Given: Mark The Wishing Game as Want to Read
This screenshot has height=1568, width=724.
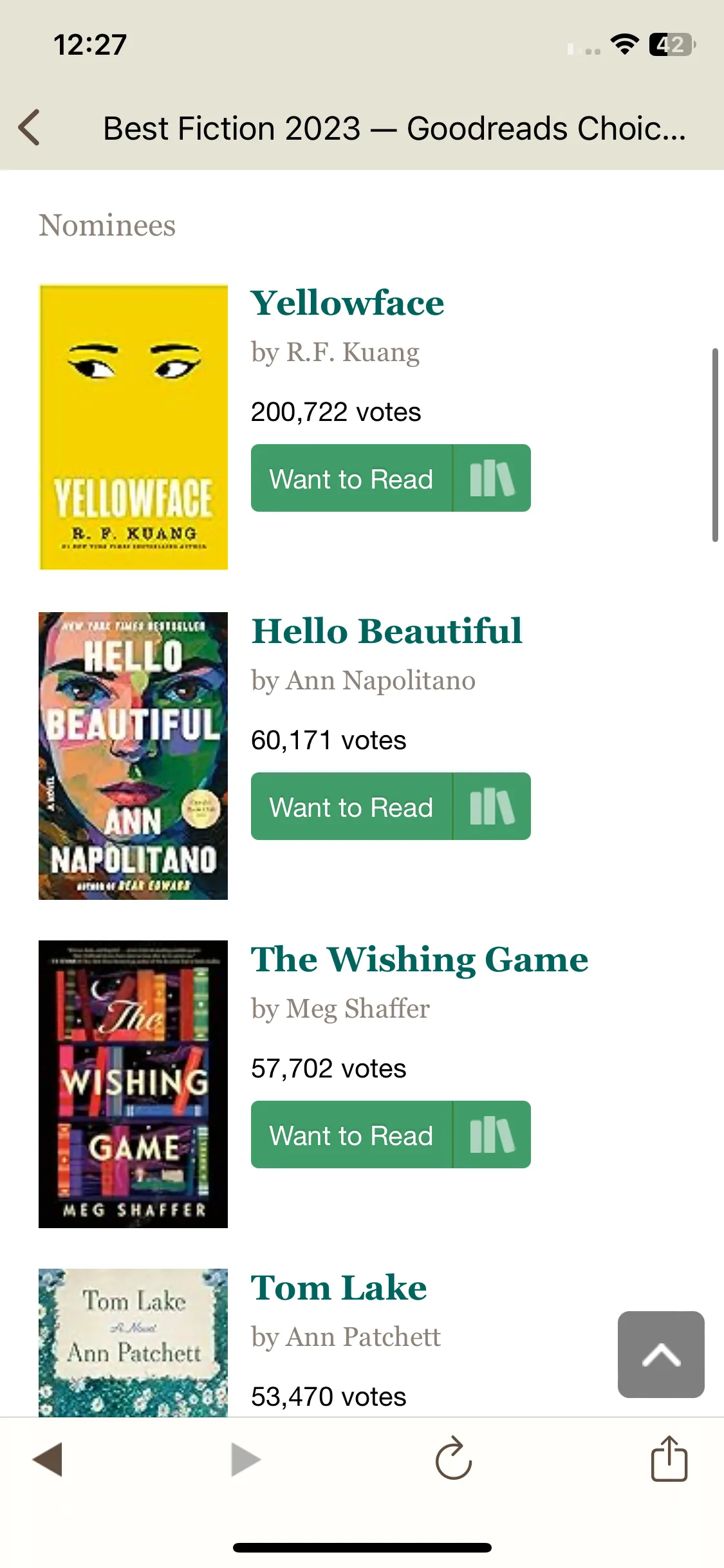Looking at the screenshot, I should pos(351,1135).
